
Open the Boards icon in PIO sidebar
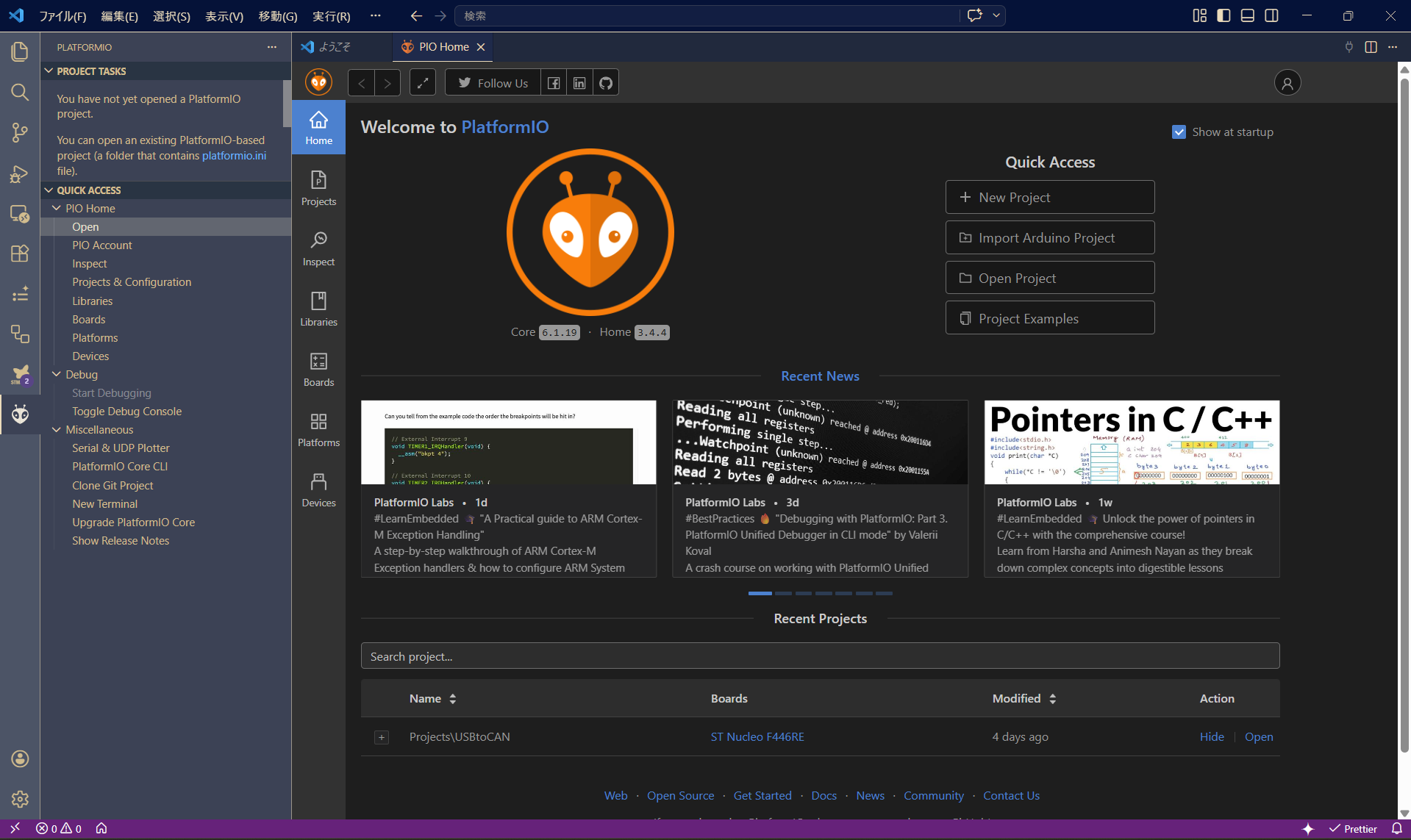pyautogui.click(x=318, y=369)
